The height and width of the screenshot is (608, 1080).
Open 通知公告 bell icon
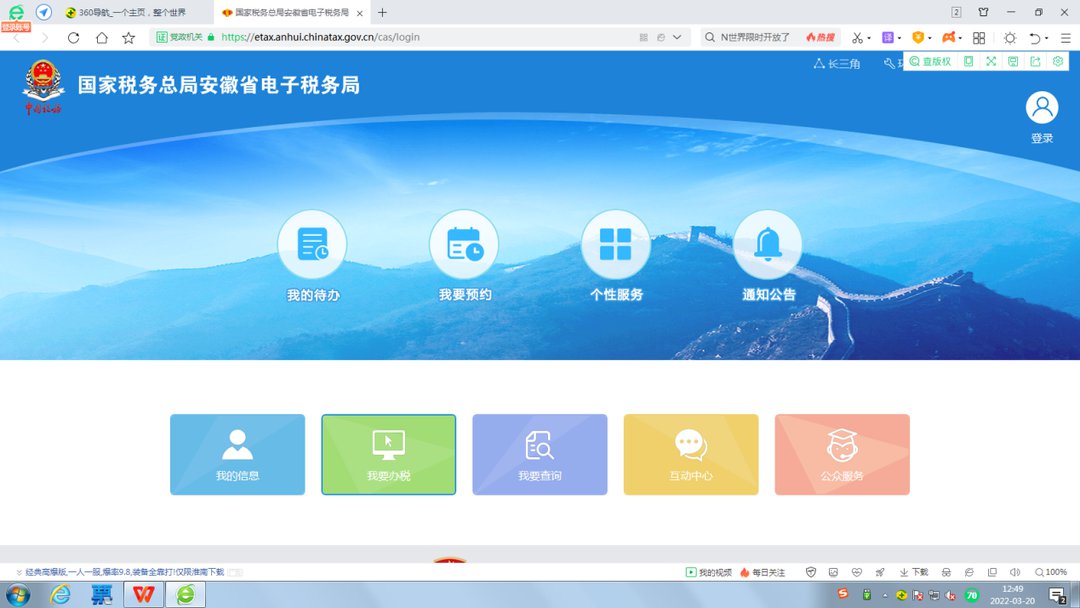768,244
